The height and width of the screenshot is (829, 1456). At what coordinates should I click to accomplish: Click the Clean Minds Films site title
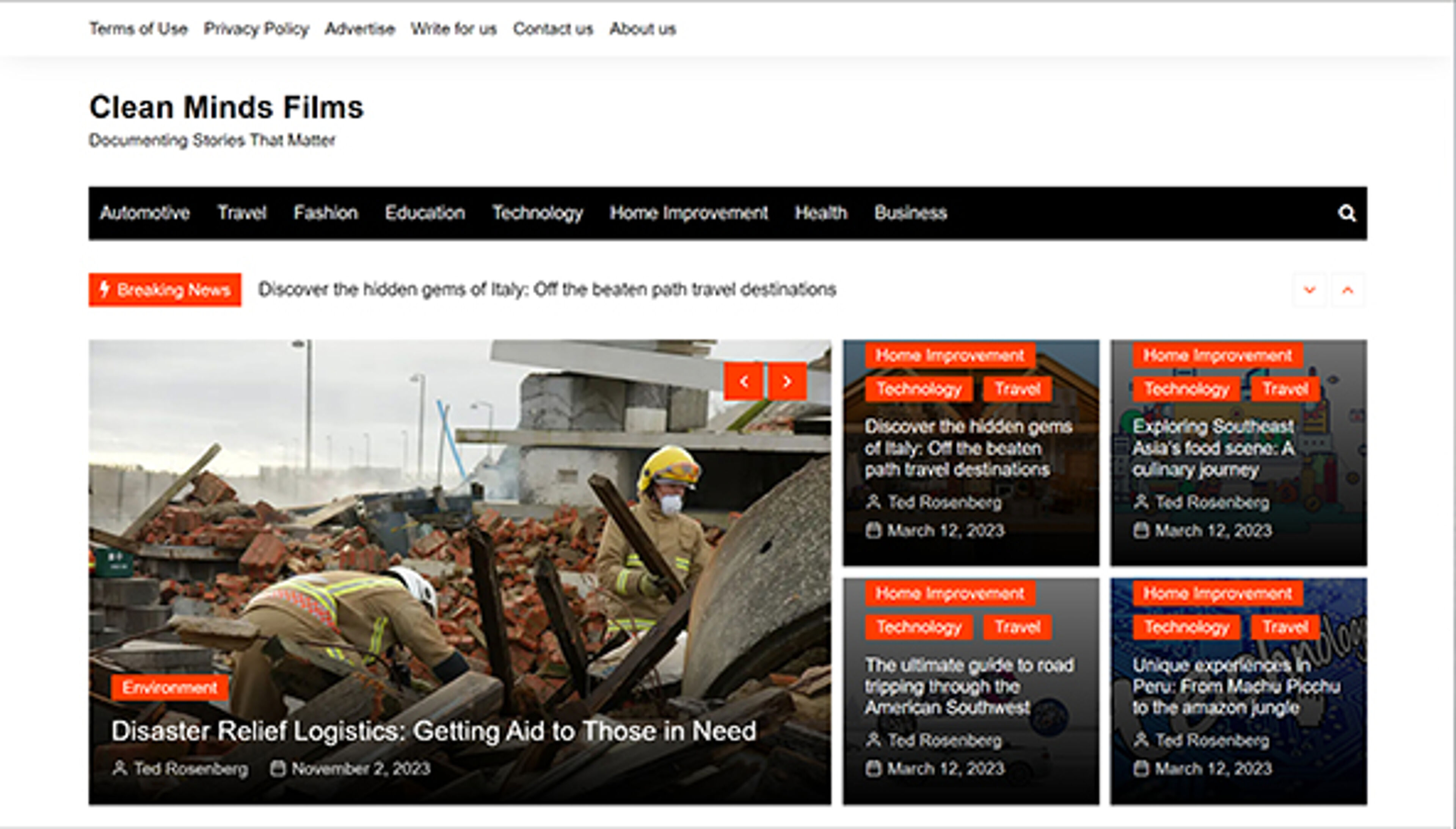click(226, 108)
